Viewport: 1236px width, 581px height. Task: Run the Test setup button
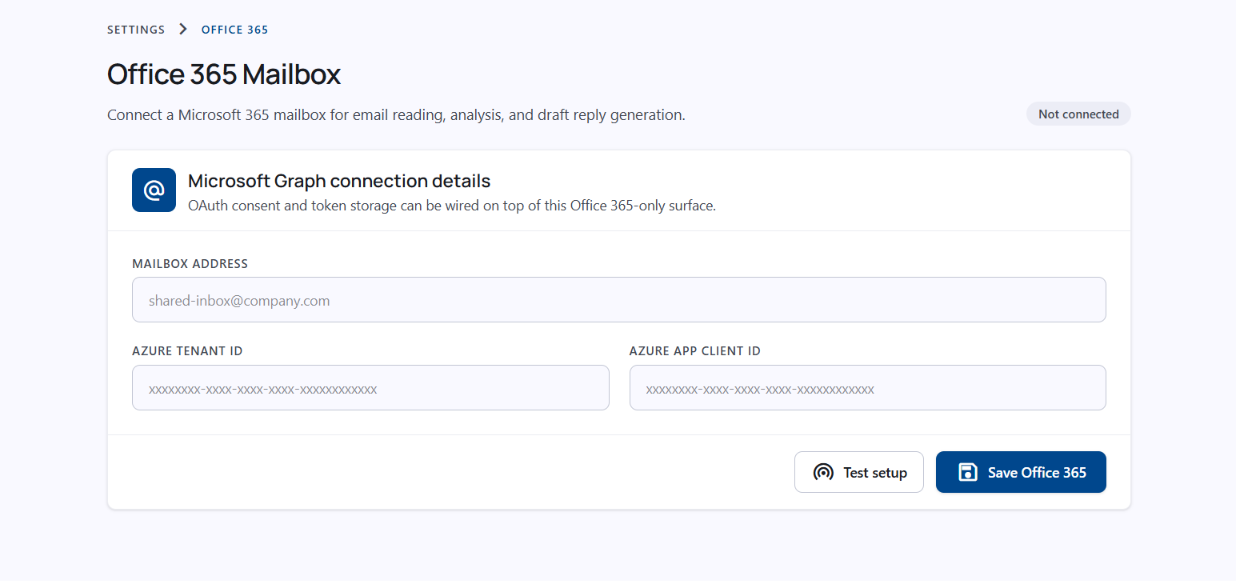[859, 472]
